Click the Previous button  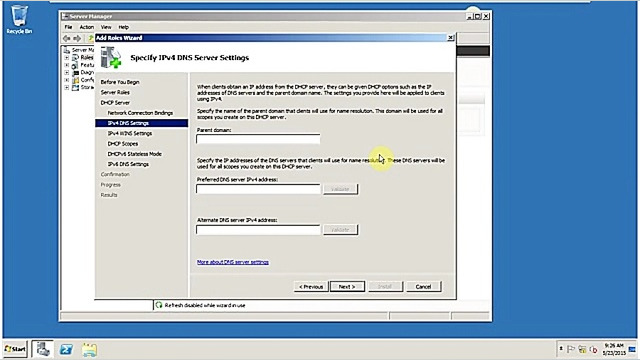pyautogui.click(x=311, y=287)
